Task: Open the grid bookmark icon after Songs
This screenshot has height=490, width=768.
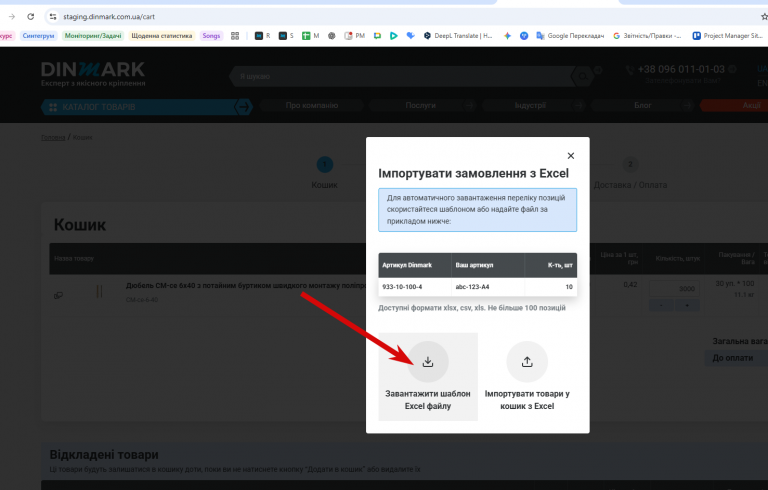Action: click(235, 36)
